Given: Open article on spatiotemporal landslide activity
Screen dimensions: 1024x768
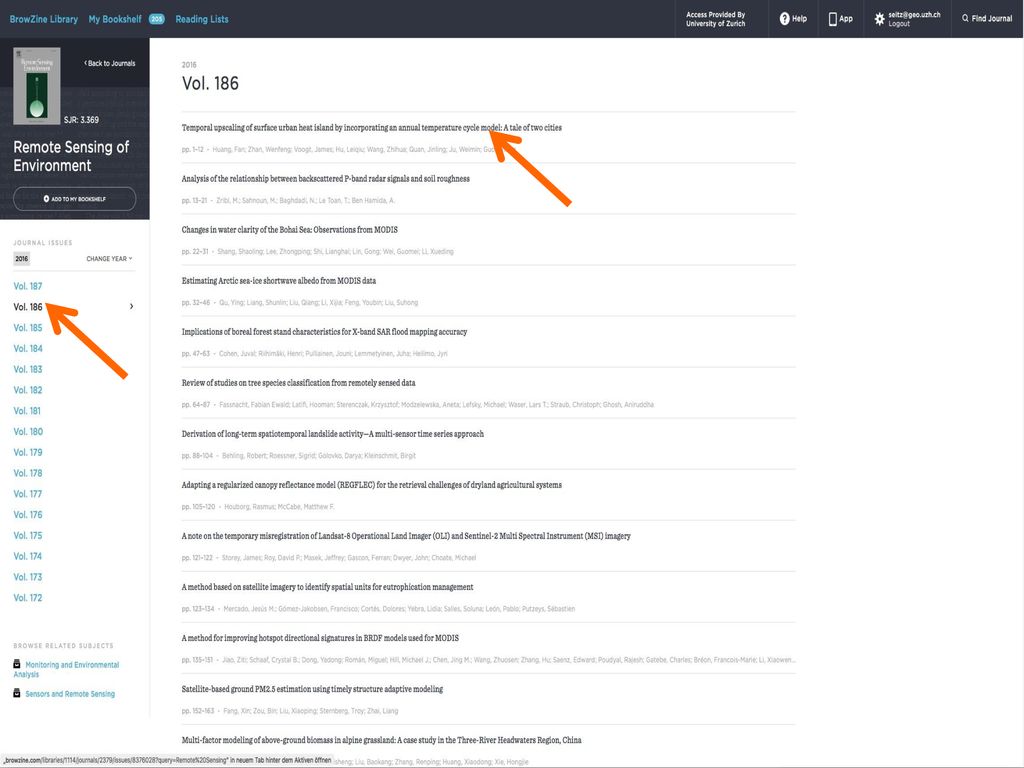Looking at the screenshot, I should pyautogui.click(x=332, y=434).
